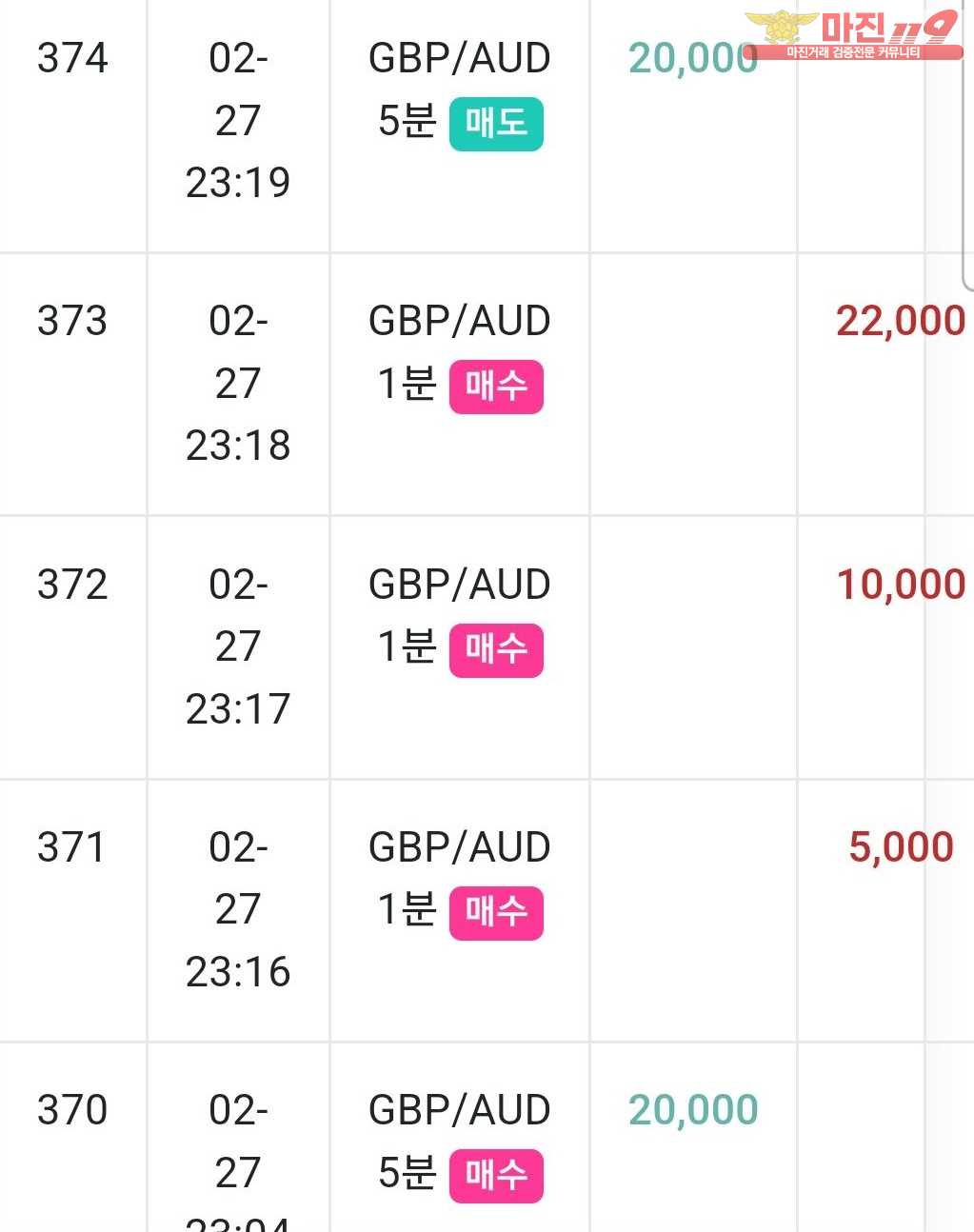Click the 매수 badge in row 372
The image size is (974, 1232).
(x=496, y=650)
